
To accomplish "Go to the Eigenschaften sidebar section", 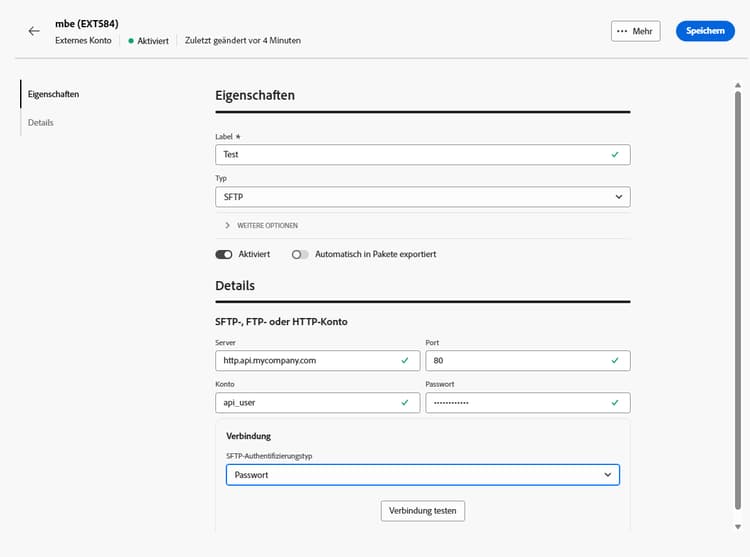I will 54,94.
